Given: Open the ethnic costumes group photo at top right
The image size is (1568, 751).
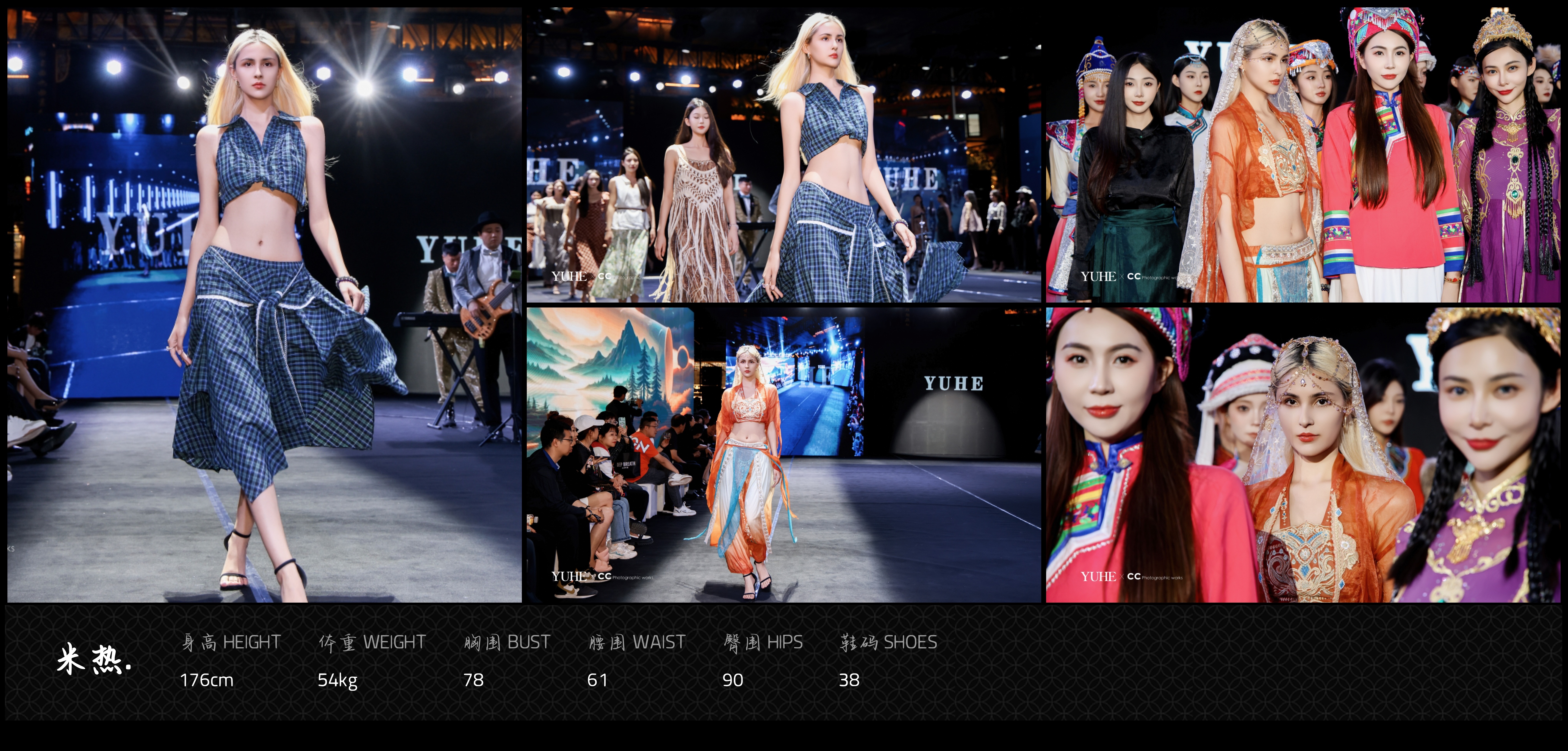Looking at the screenshot, I should tap(1303, 155).
